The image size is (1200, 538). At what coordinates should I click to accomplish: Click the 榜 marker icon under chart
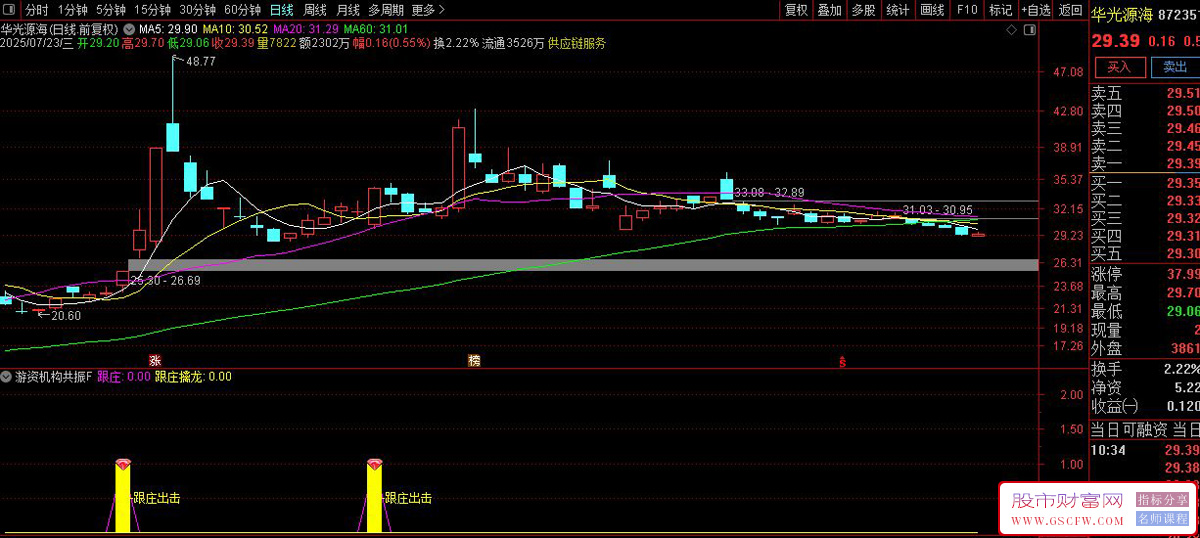click(x=474, y=360)
